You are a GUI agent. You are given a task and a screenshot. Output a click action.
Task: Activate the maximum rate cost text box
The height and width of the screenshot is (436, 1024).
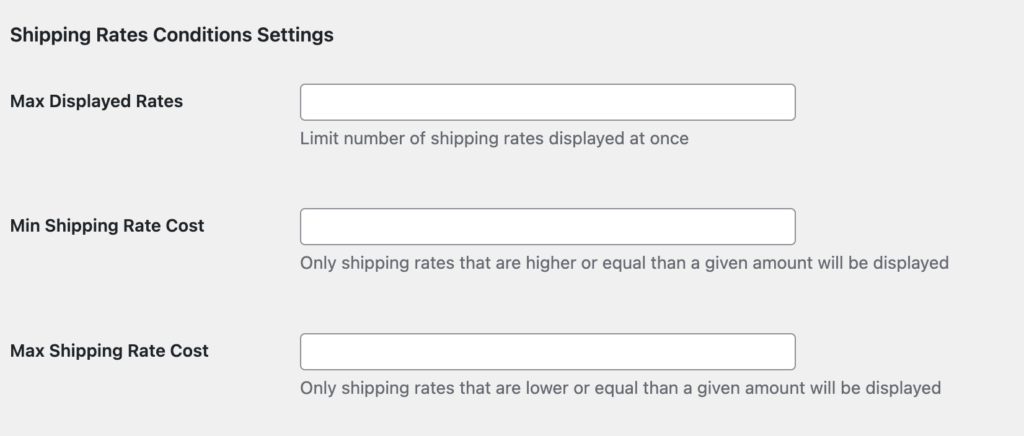(547, 352)
